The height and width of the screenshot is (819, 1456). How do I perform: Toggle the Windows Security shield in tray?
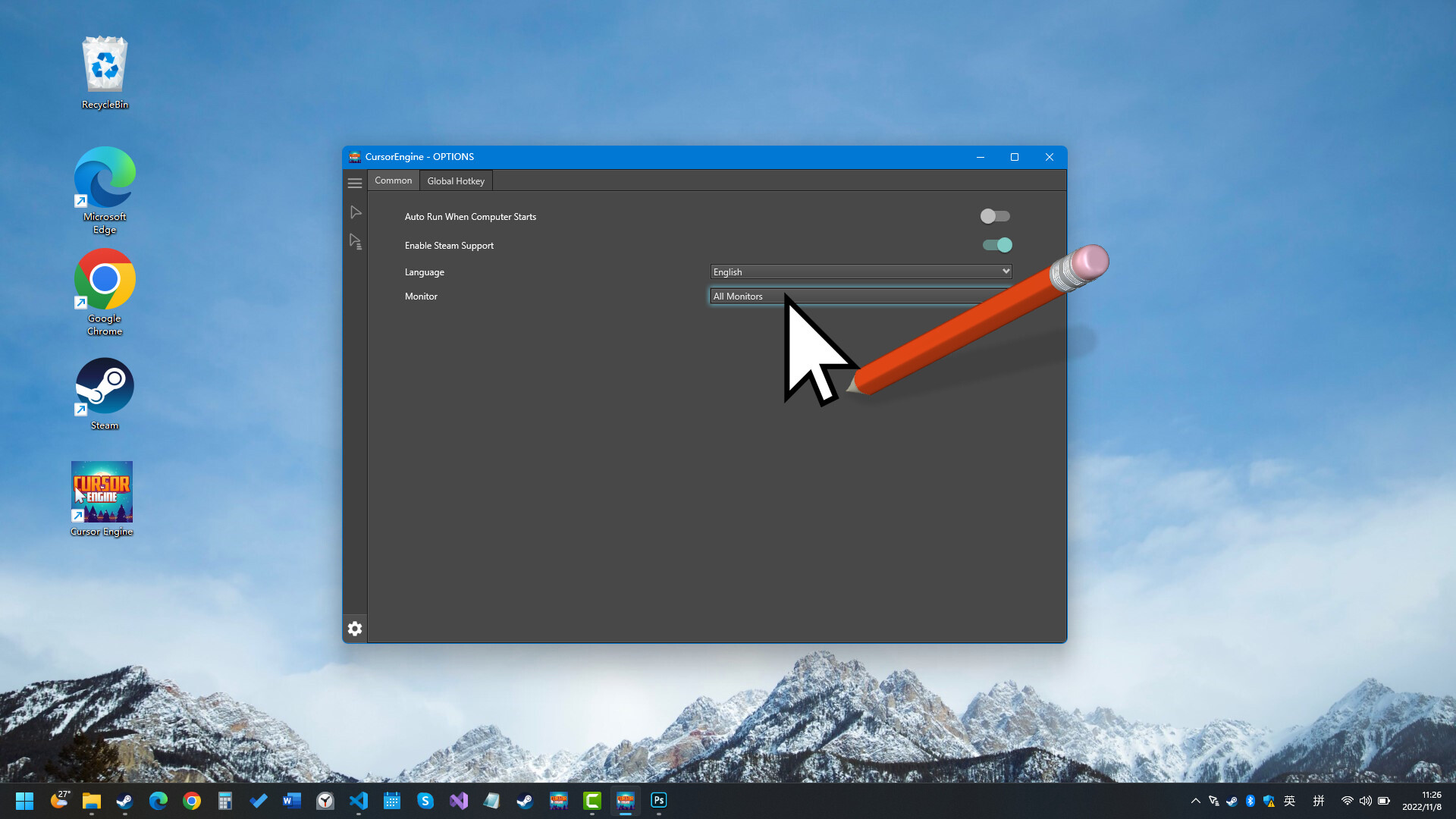[x=1269, y=801]
